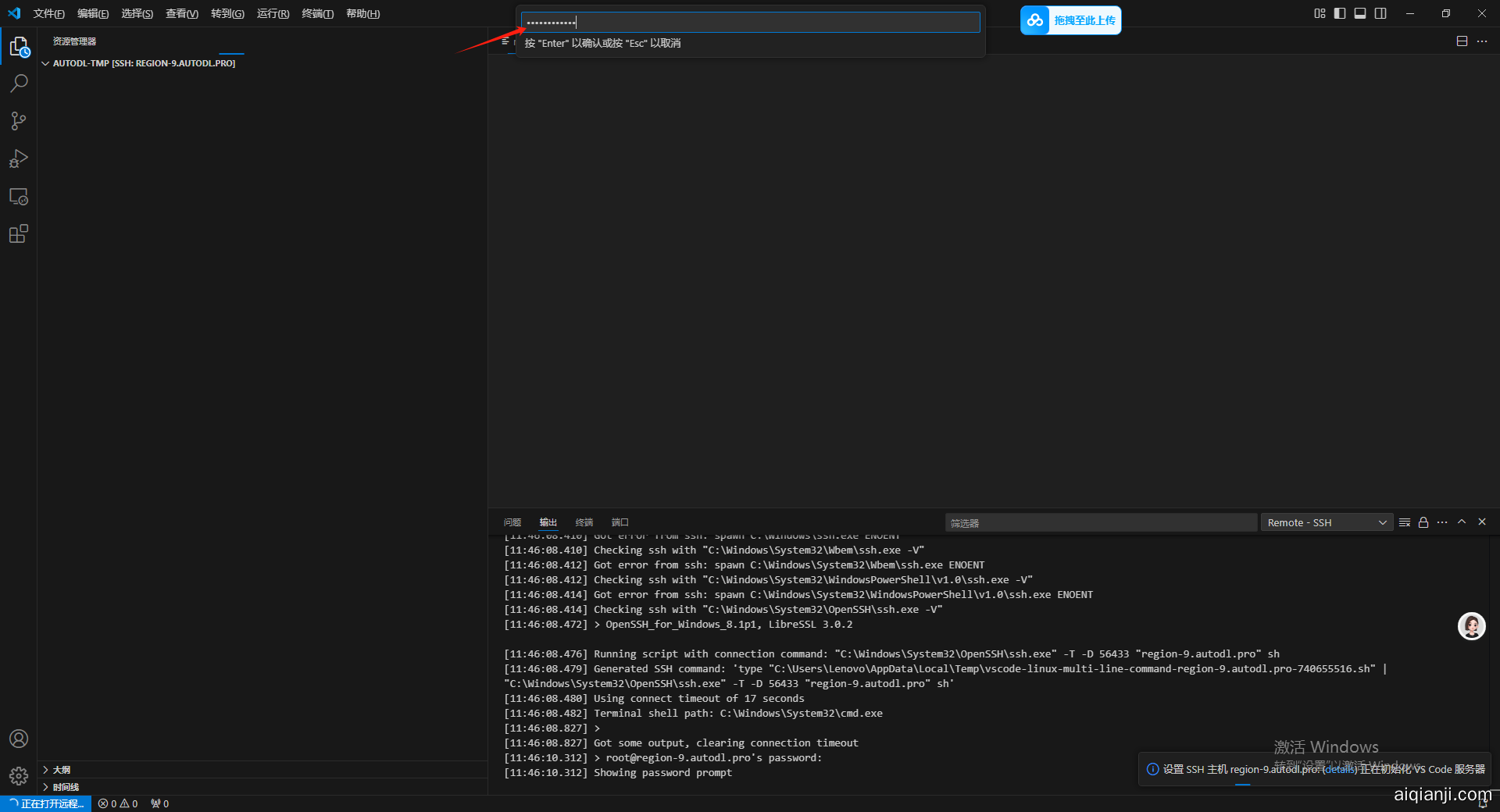Open the Source Control view
Viewport: 1500px width, 812px height.
pyautogui.click(x=19, y=121)
